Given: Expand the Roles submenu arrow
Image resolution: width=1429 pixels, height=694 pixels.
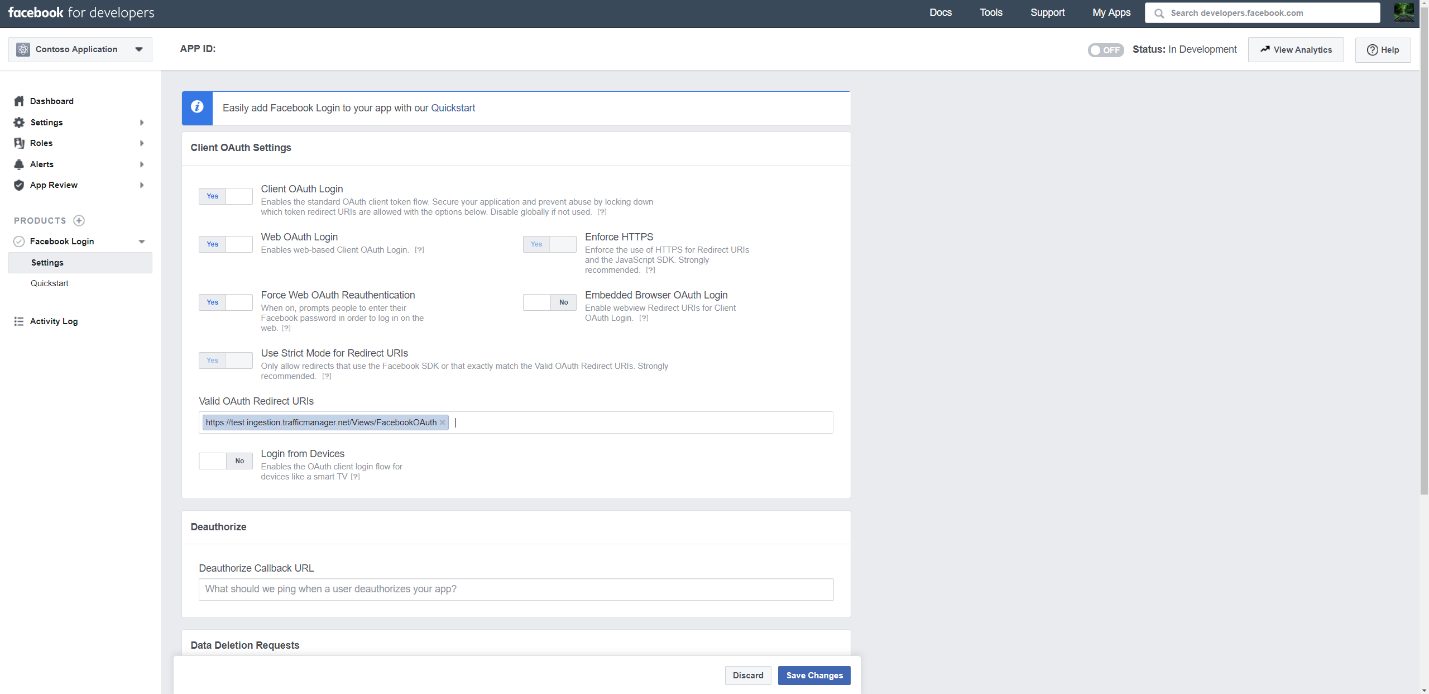Looking at the screenshot, I should 142,143.
